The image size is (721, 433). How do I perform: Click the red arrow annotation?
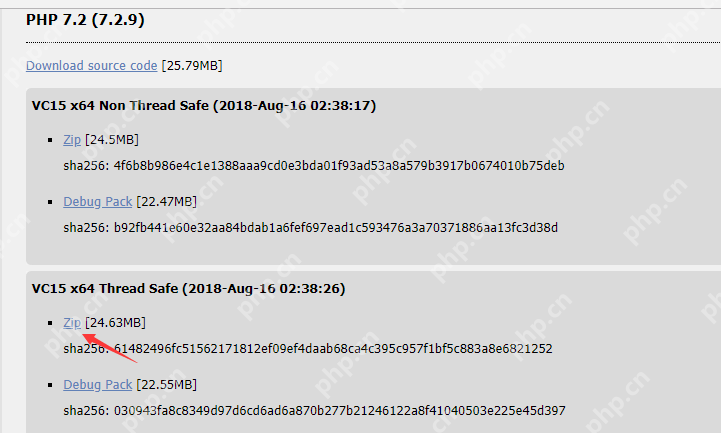[x=110, y=348]
